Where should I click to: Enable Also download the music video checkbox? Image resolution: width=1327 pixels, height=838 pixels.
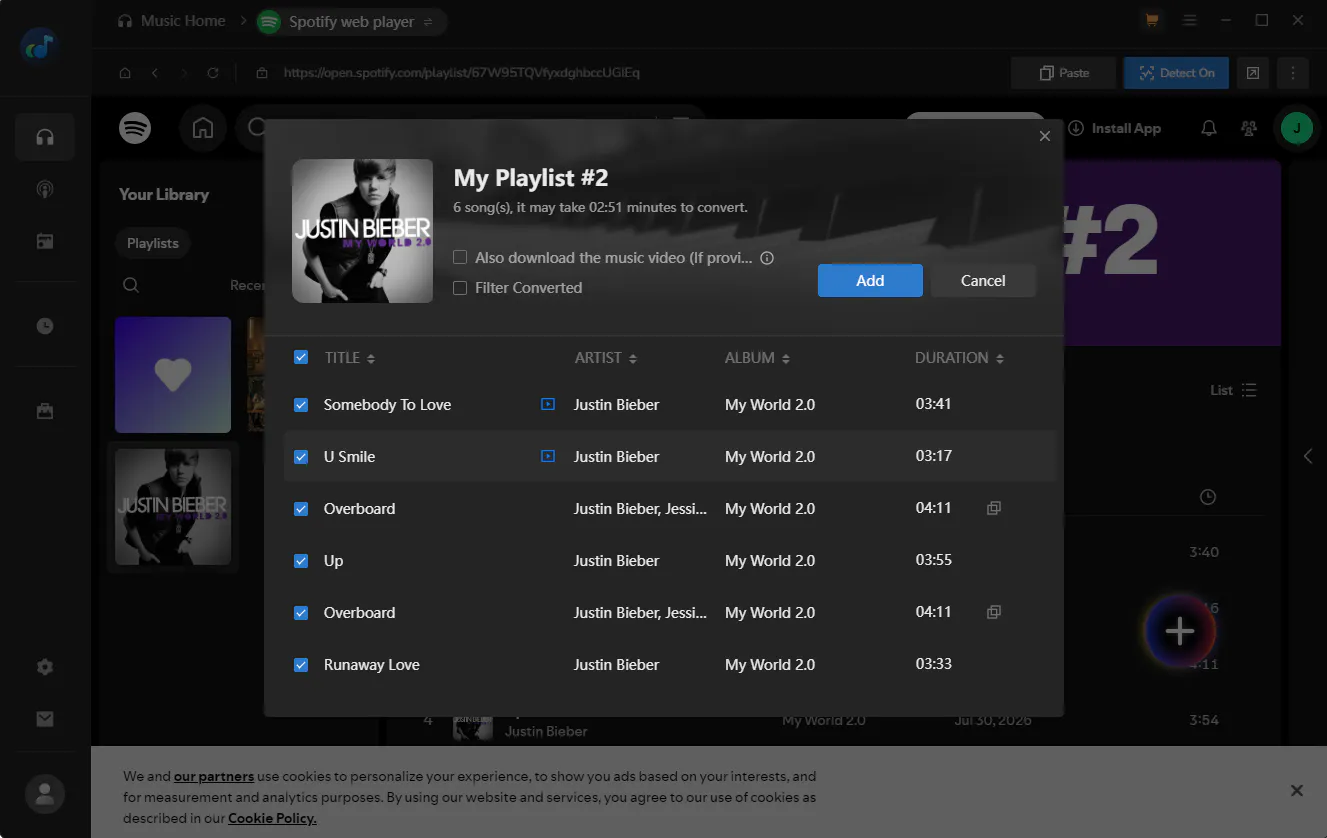(460, 258)
